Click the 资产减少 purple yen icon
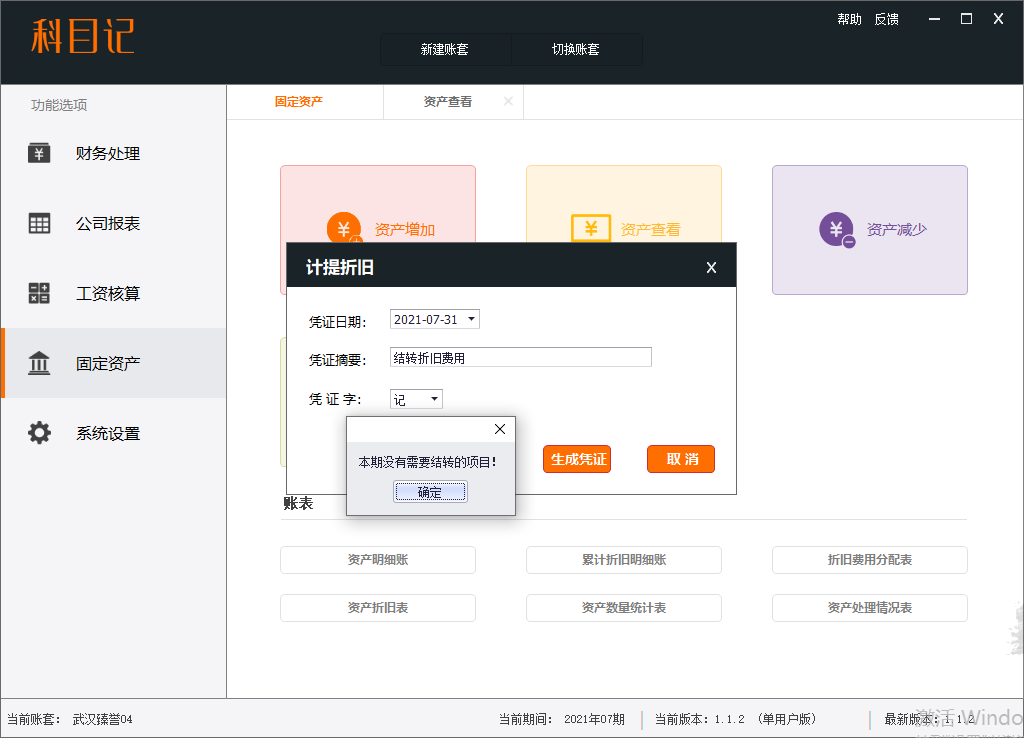The height and width of the screenshot is (738, 1024). click(836, 229)
